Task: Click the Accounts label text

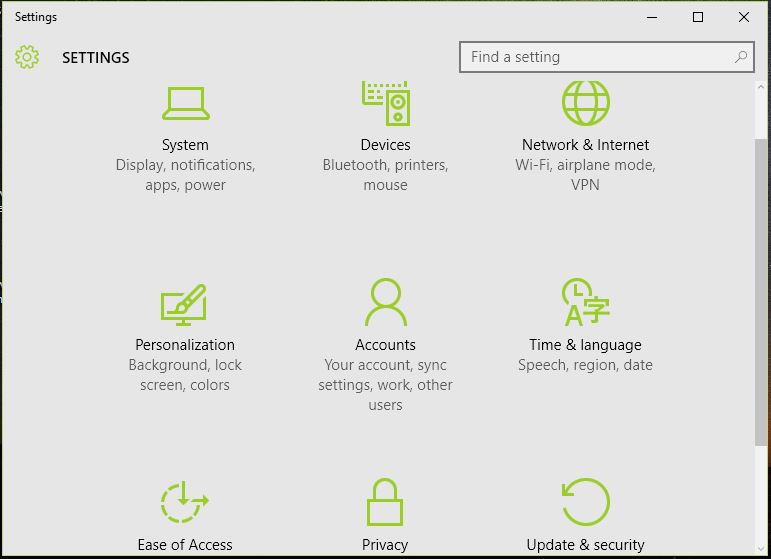Action: (x=386, y=345)
